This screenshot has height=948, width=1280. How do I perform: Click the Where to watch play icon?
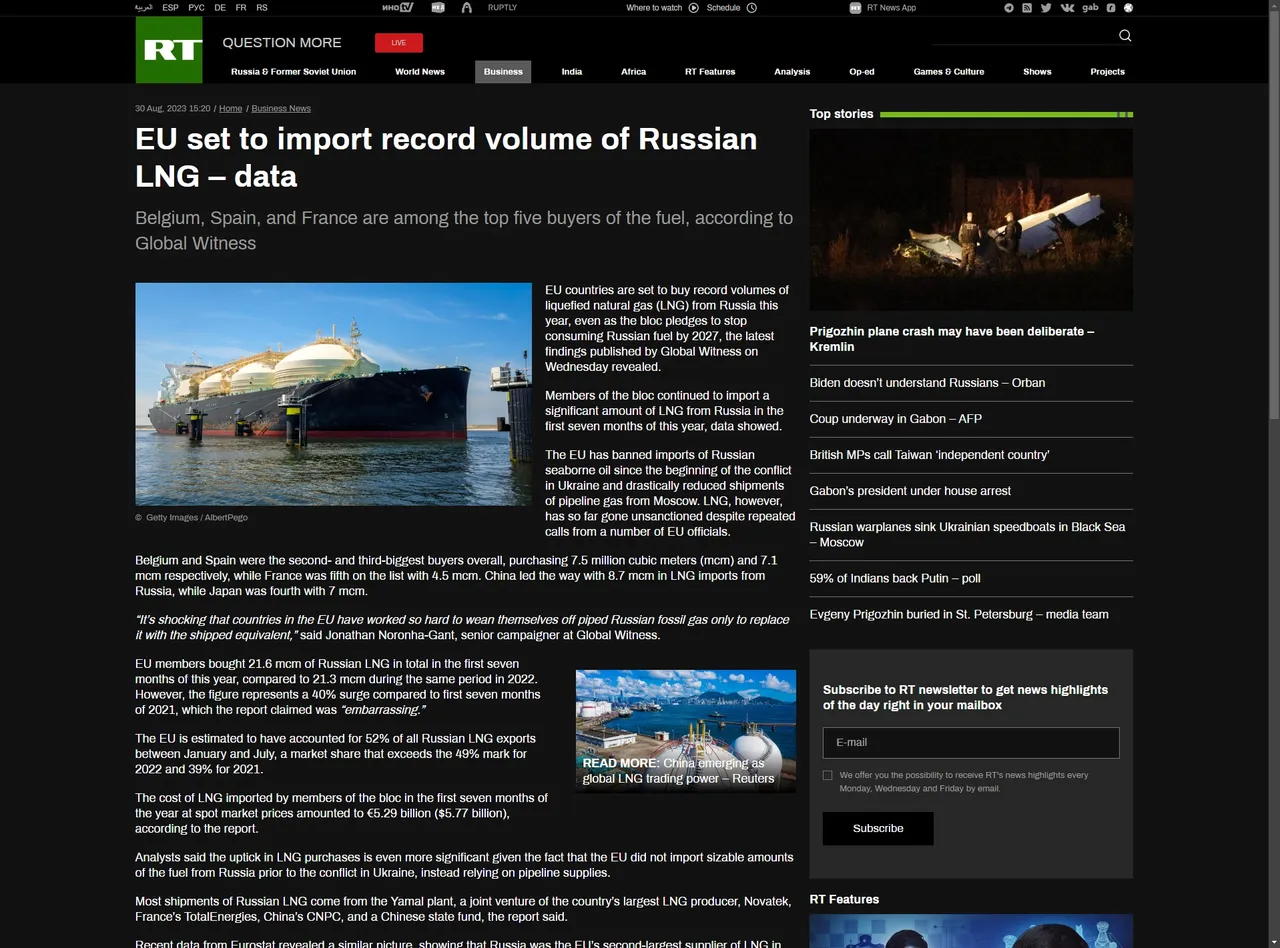694,8
